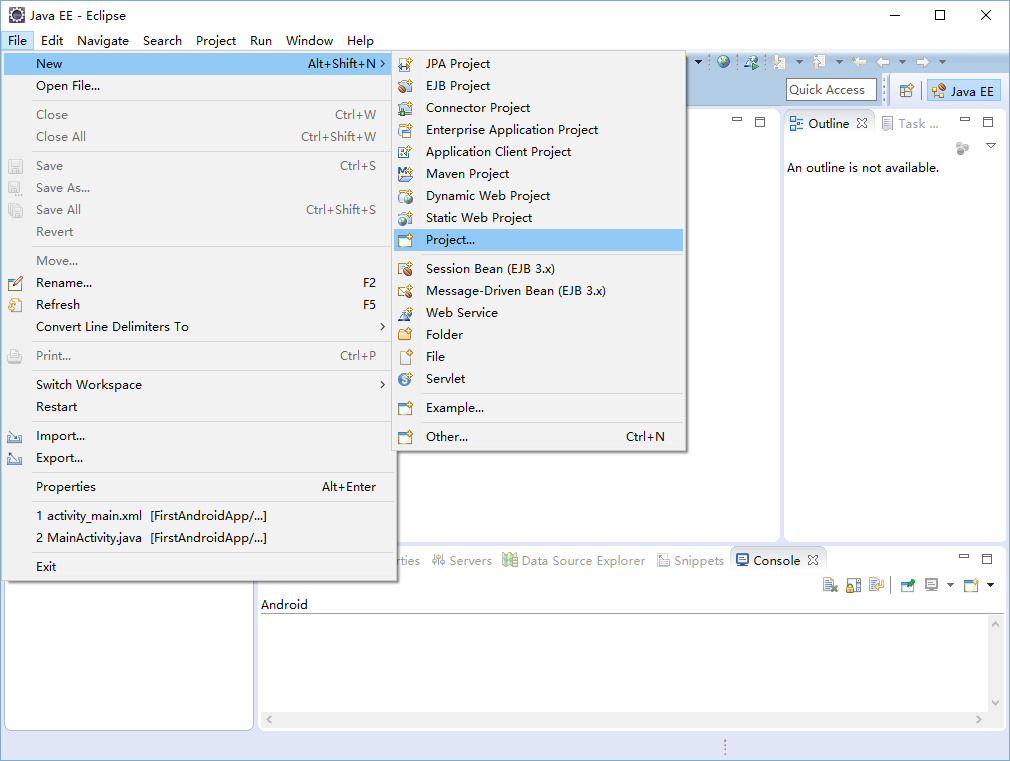Screen dimensions: 1010x761
Task: Maximize the Outline panel
Action: 988,122
